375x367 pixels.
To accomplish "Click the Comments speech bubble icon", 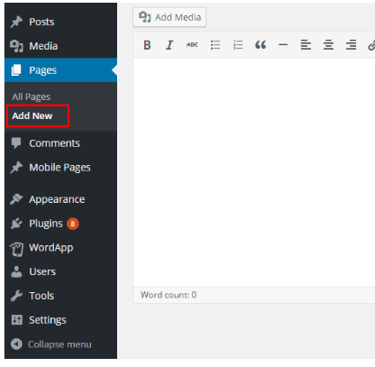I will tap(16, 143).
